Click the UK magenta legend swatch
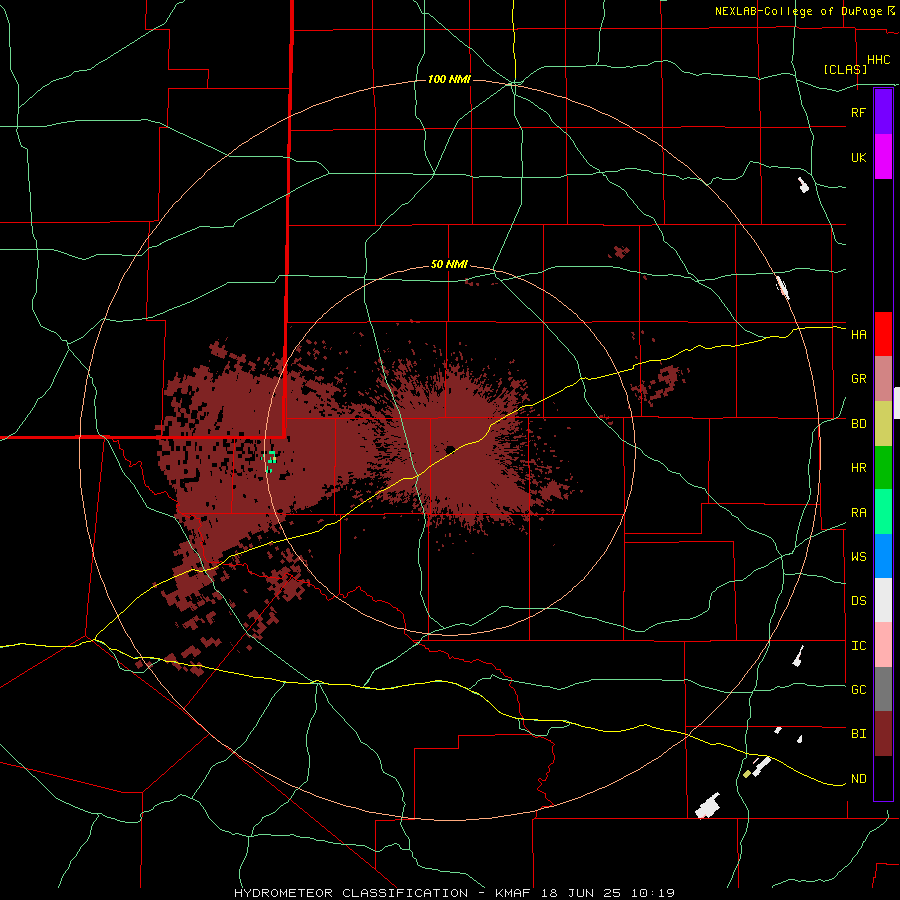This screenshot has width=900, height=900. tap(883, 157)
